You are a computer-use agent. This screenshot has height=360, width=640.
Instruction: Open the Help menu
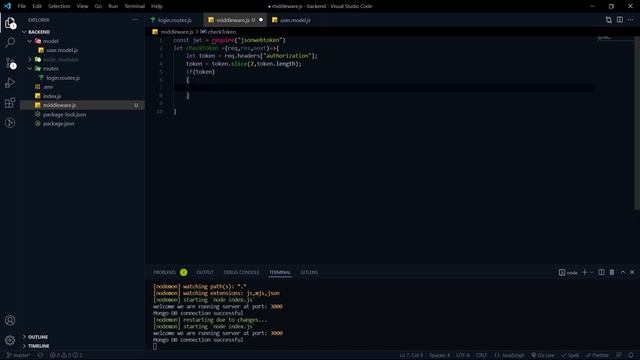click(157, 6)
